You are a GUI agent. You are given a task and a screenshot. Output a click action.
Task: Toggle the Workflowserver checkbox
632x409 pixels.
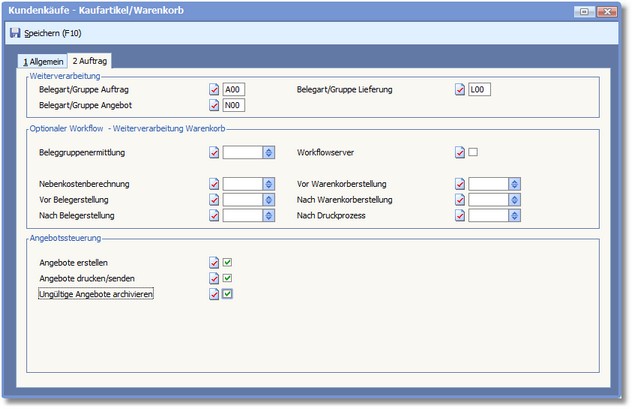474,152
